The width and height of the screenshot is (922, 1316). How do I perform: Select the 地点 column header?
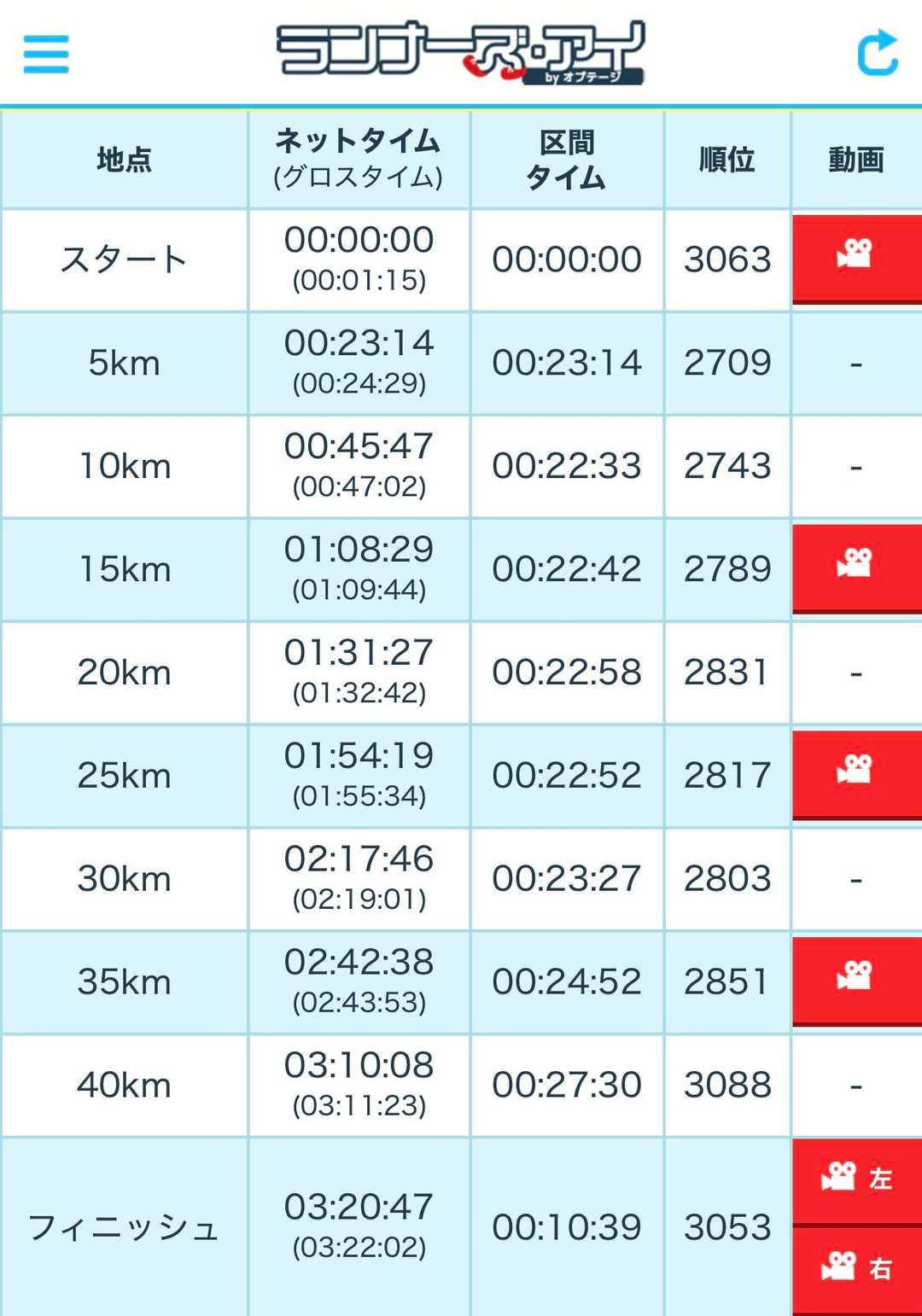click(x=125, y=160)
